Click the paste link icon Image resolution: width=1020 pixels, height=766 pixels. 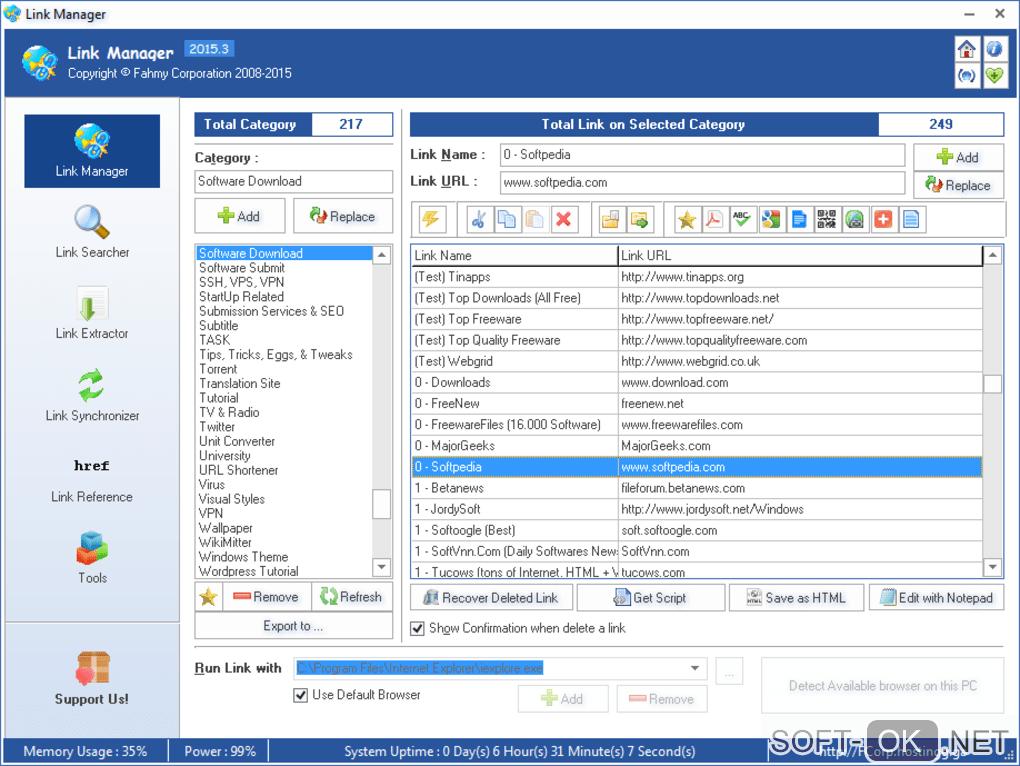coord(535,219)
